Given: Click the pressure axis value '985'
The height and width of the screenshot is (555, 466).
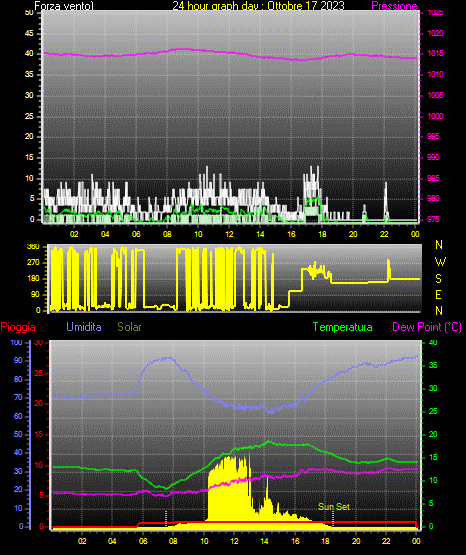Looking at the screenshot, I should coord(433,178).
